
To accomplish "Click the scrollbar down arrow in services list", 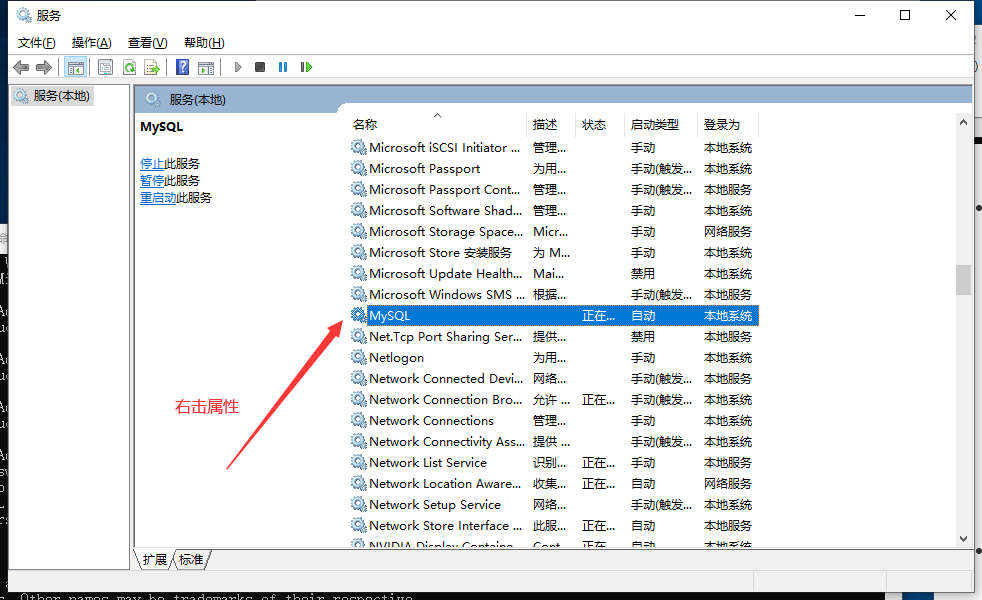I will [x=963, y=538].
